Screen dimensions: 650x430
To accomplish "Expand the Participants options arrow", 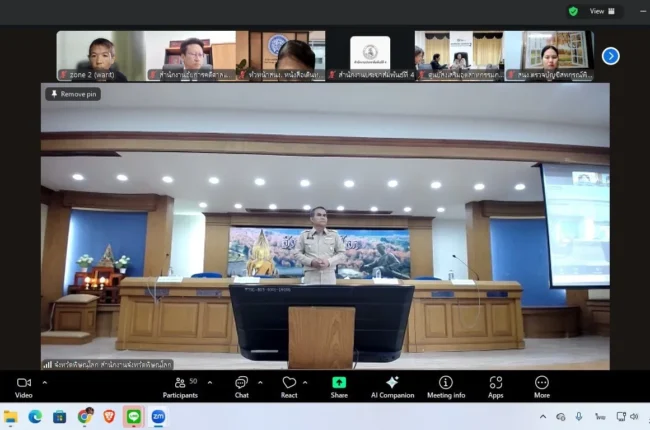I will click(209, 382).
